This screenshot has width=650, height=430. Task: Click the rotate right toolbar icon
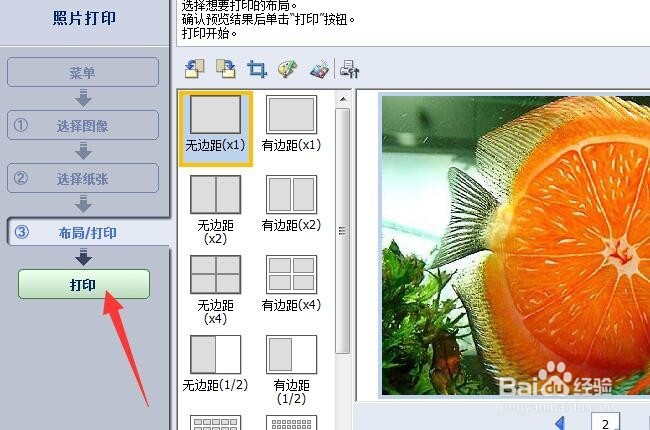coord(226,68)
